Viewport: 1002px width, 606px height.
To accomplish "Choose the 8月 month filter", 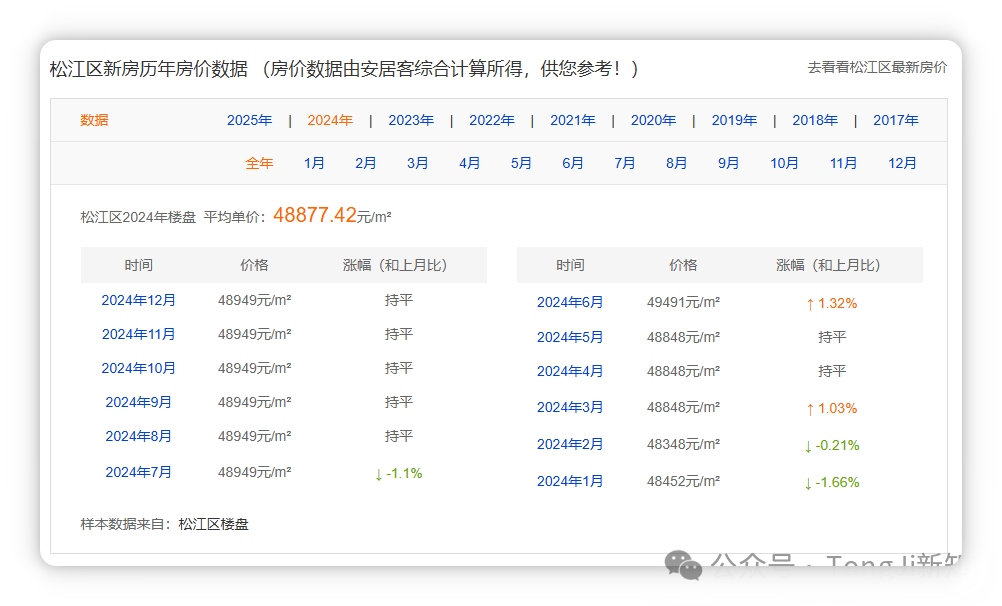I will pos(676,163).
